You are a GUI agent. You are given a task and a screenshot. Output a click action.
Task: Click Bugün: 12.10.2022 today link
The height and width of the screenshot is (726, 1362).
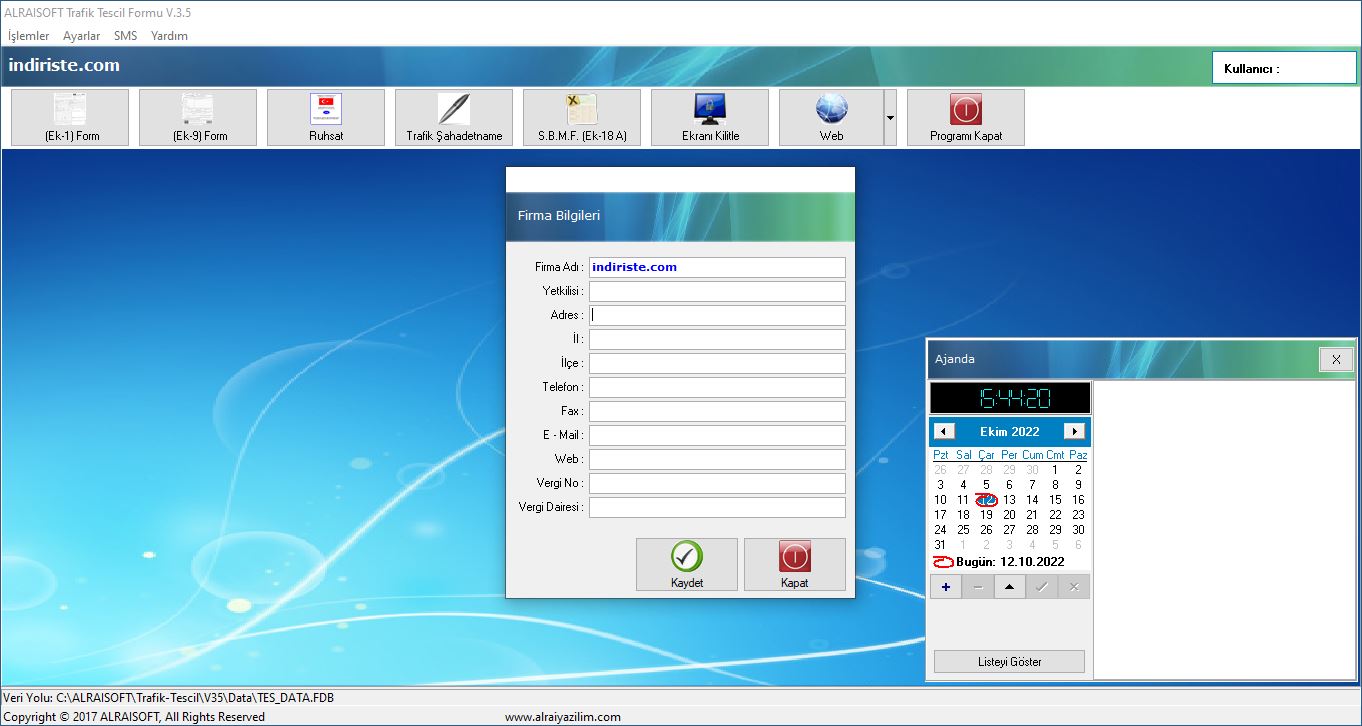(1010, 562)
